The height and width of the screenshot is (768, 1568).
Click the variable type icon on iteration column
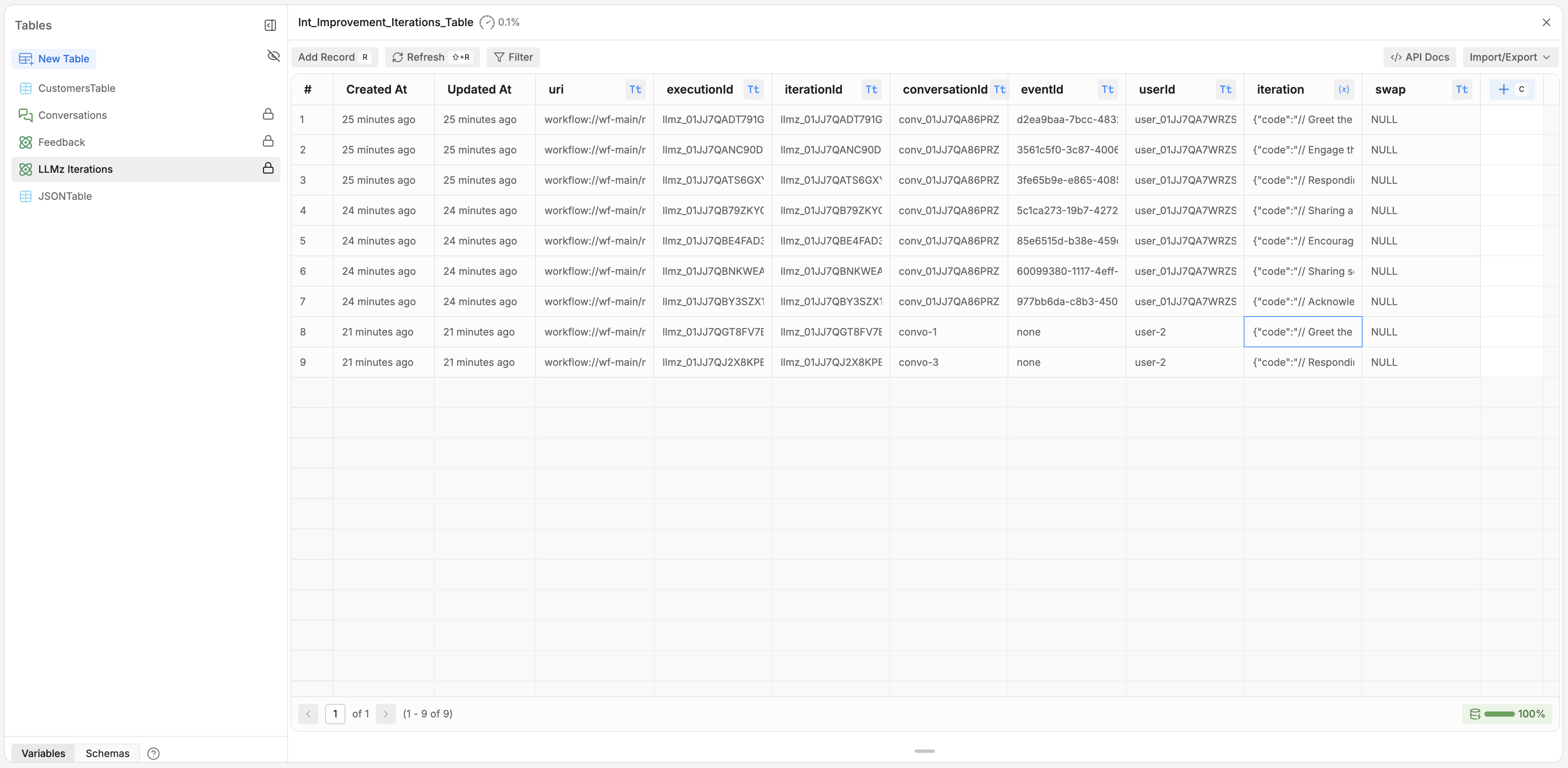pyautogui.click(x=1343, y=89)
